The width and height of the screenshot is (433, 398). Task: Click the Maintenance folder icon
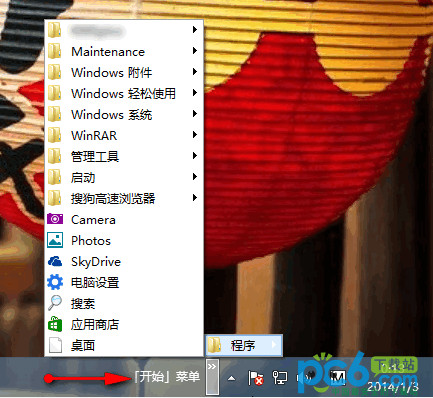[x=54, y=51]
